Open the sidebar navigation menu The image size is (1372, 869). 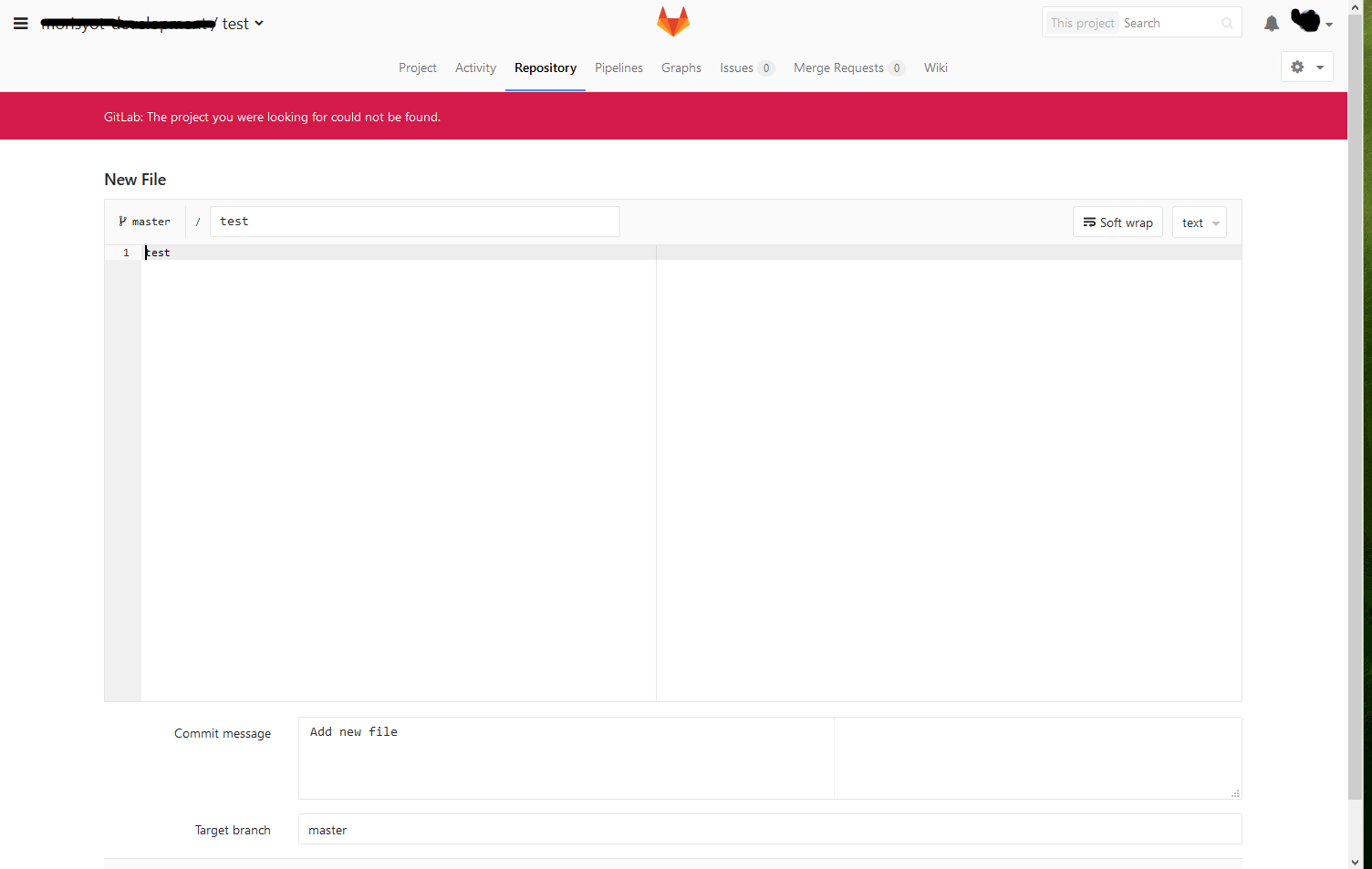click(x=20, y=23)
